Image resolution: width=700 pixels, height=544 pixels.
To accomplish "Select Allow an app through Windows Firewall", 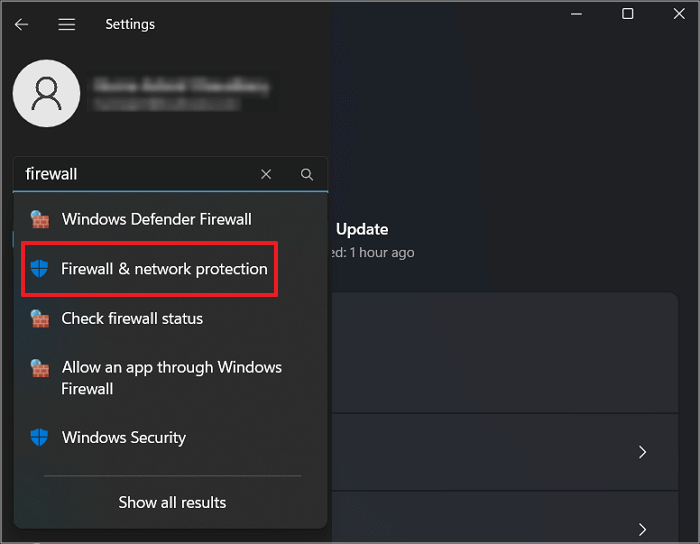I will 172,378.
